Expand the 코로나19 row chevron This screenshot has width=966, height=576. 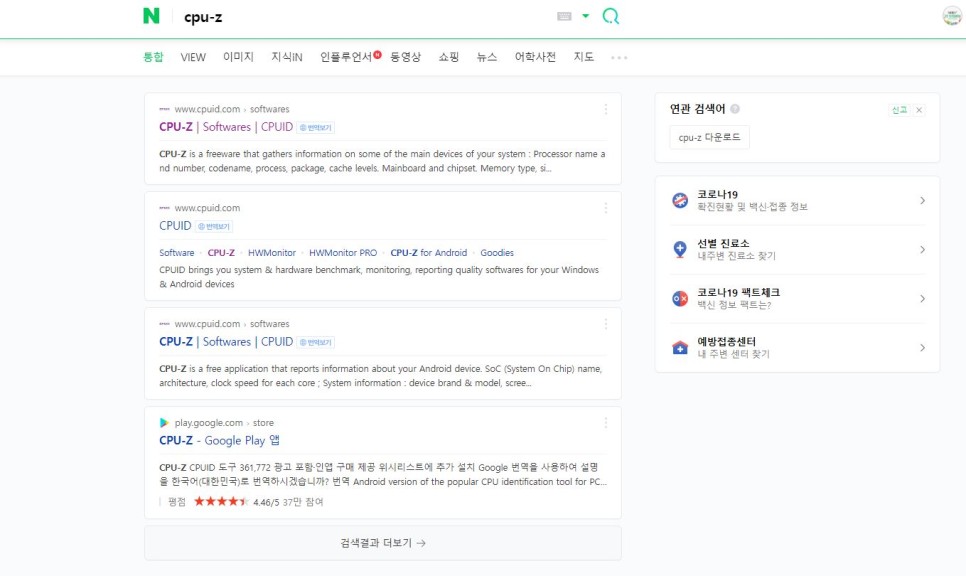[922, 200]
